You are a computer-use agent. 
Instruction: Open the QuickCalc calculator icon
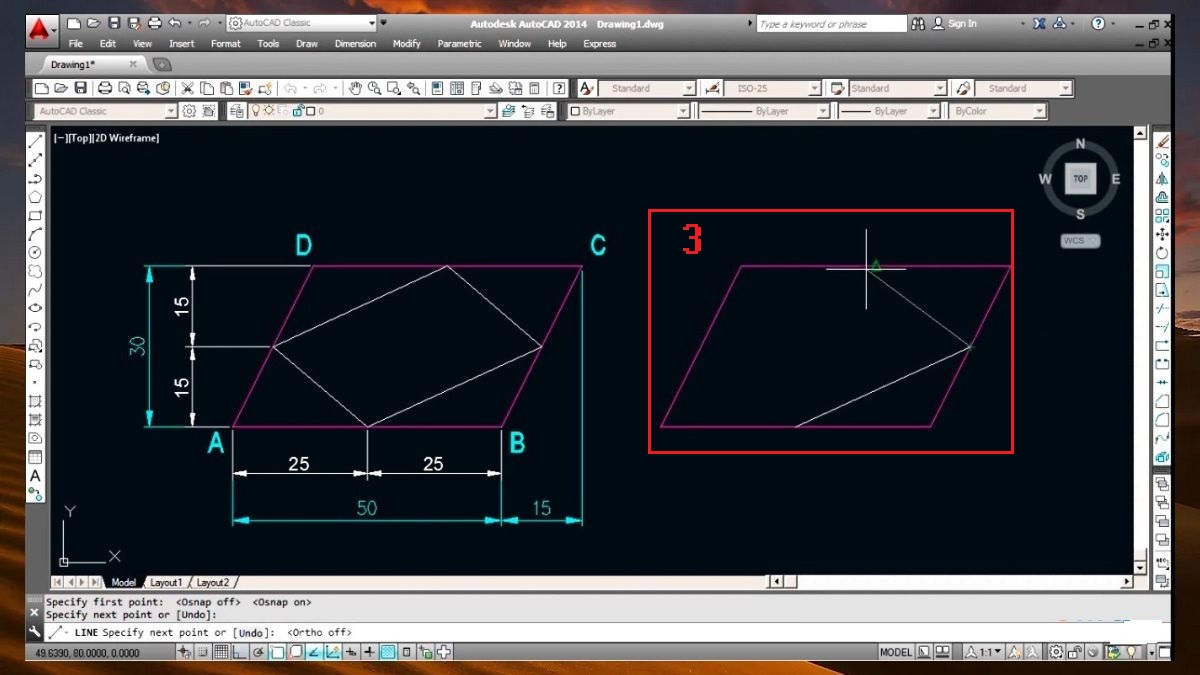(x=534, y=88)
